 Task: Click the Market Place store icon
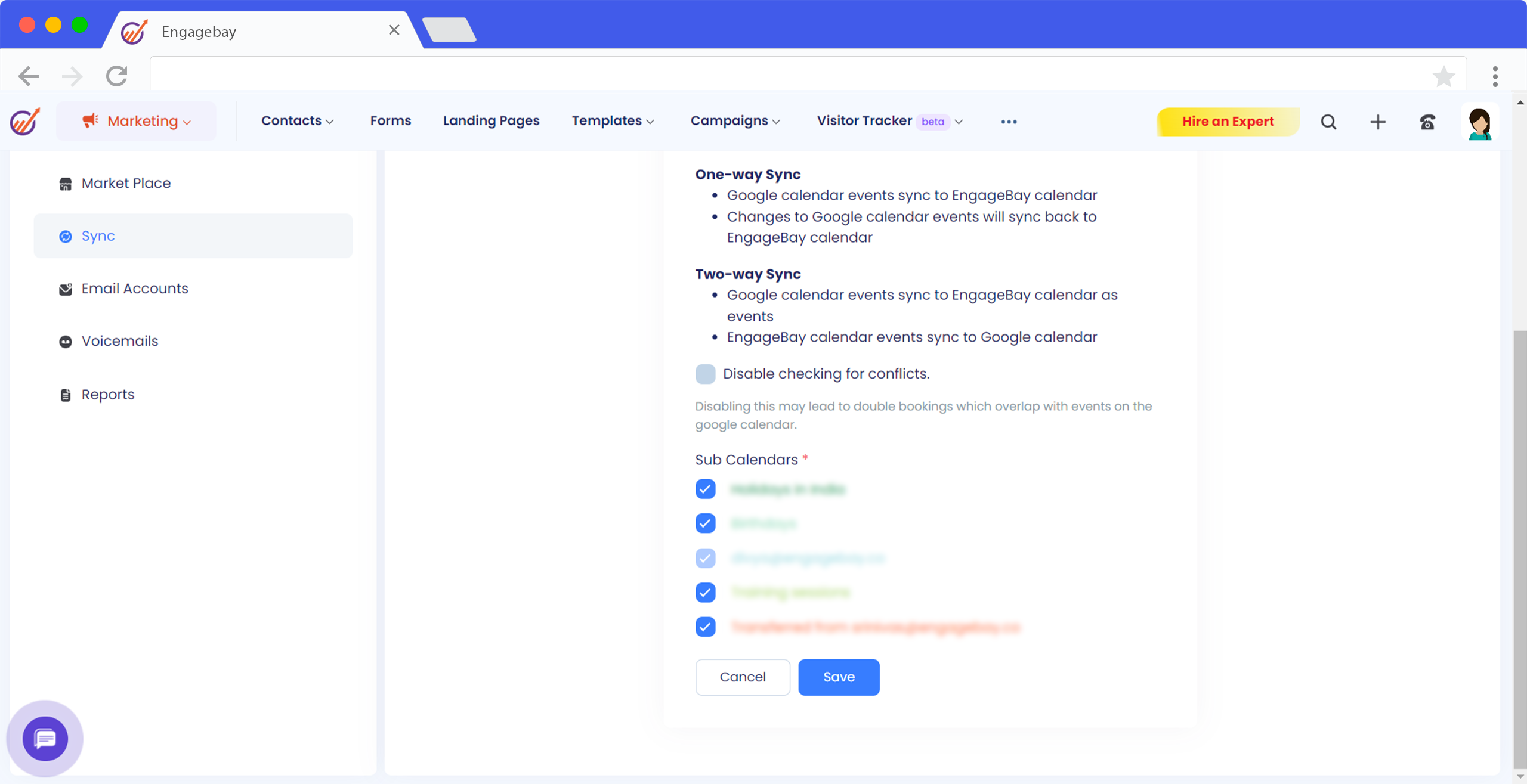pos(66,184)
